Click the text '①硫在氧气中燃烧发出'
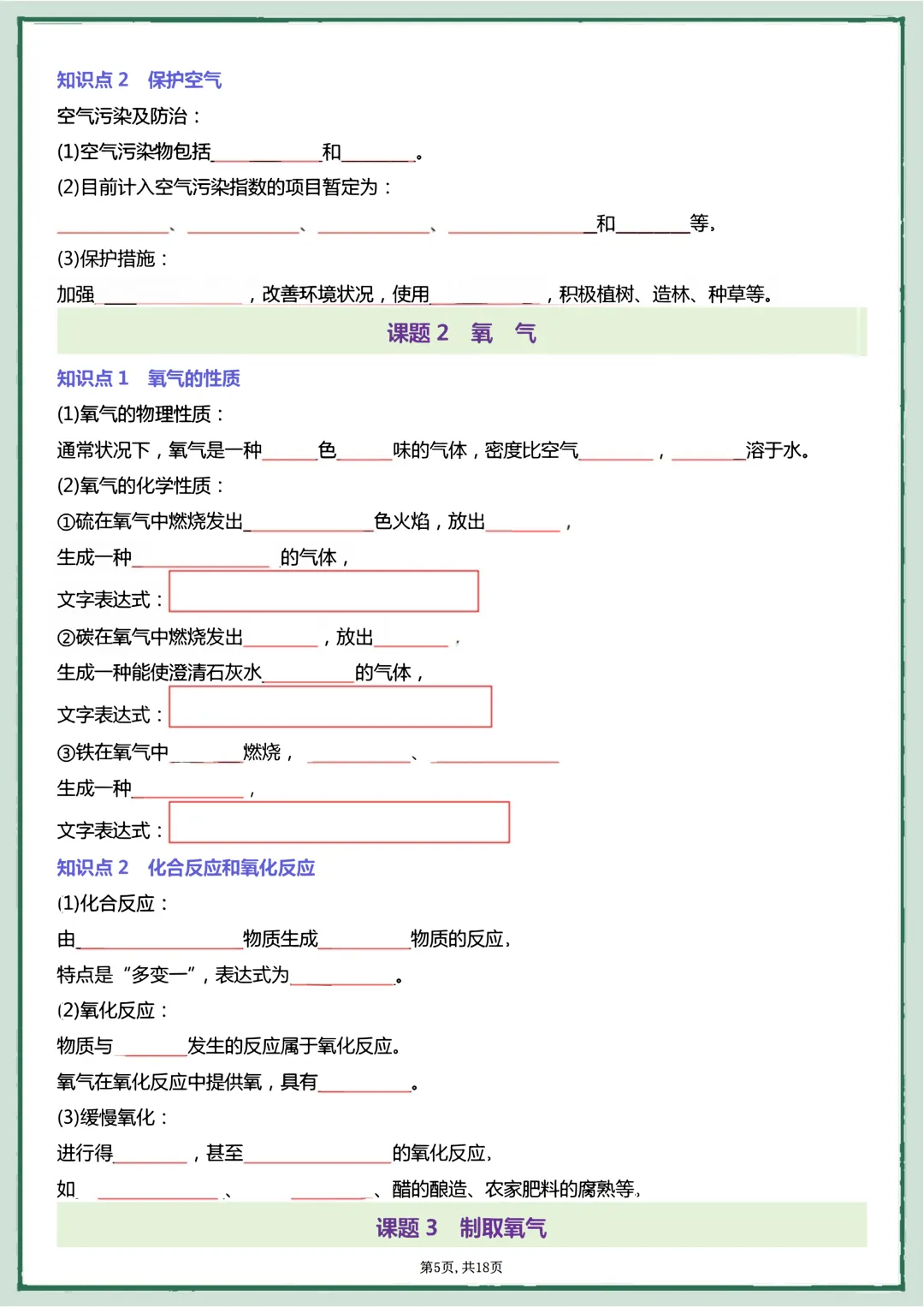This screenshot has height=1307, width=924. point(151,521)
